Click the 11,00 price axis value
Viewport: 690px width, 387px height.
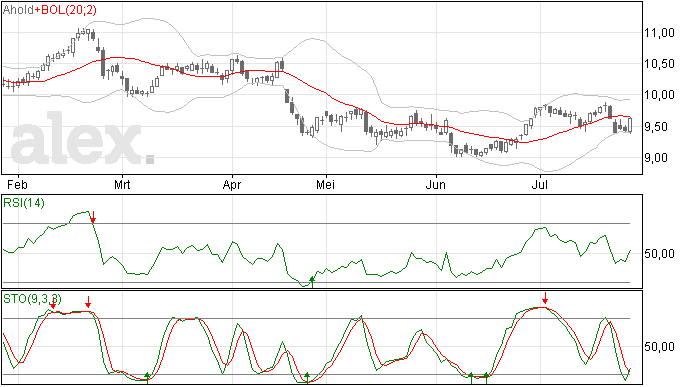click(x=659, y=33)
